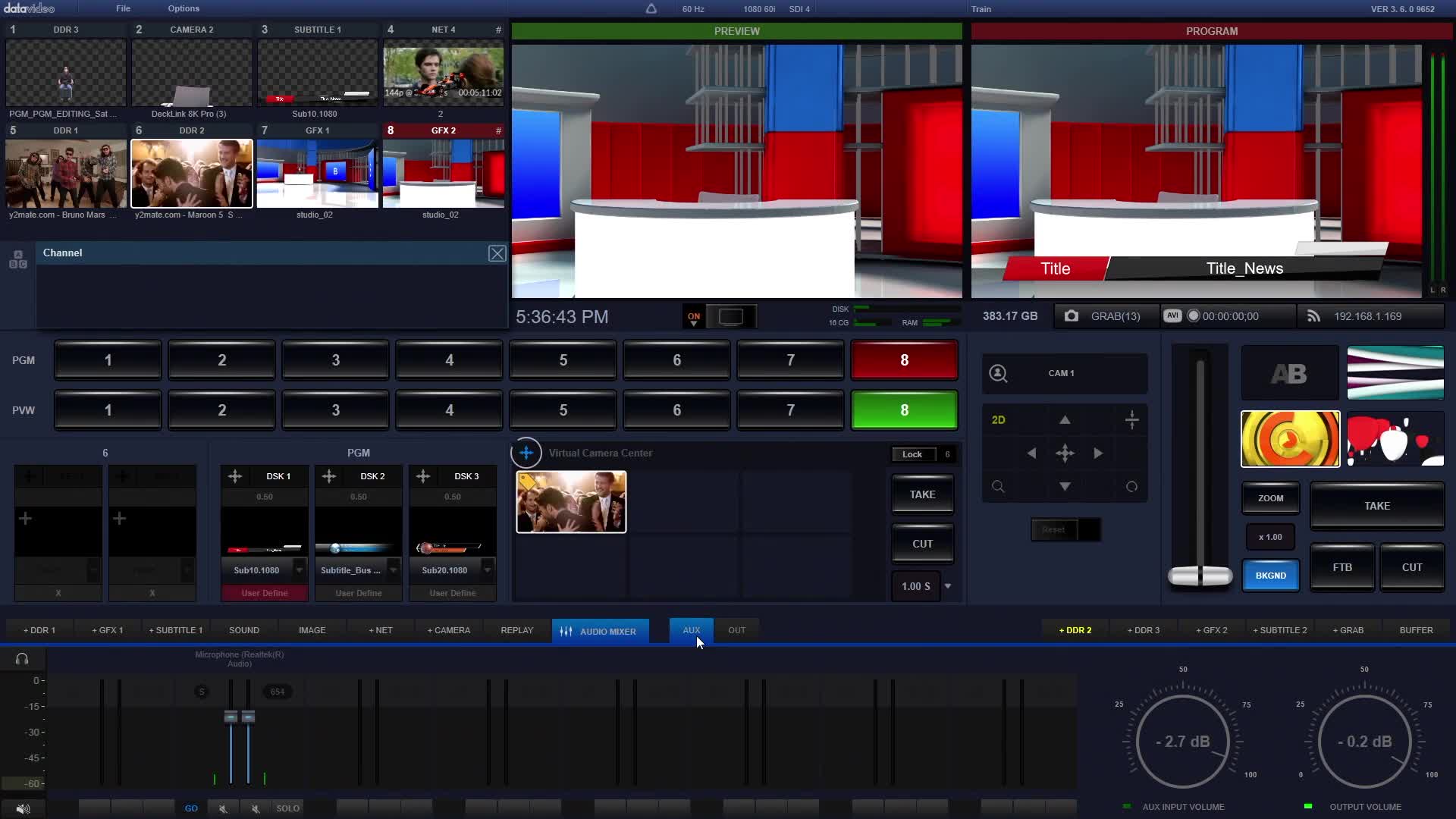Click the FTB icon button

(x=1342, y=567)
